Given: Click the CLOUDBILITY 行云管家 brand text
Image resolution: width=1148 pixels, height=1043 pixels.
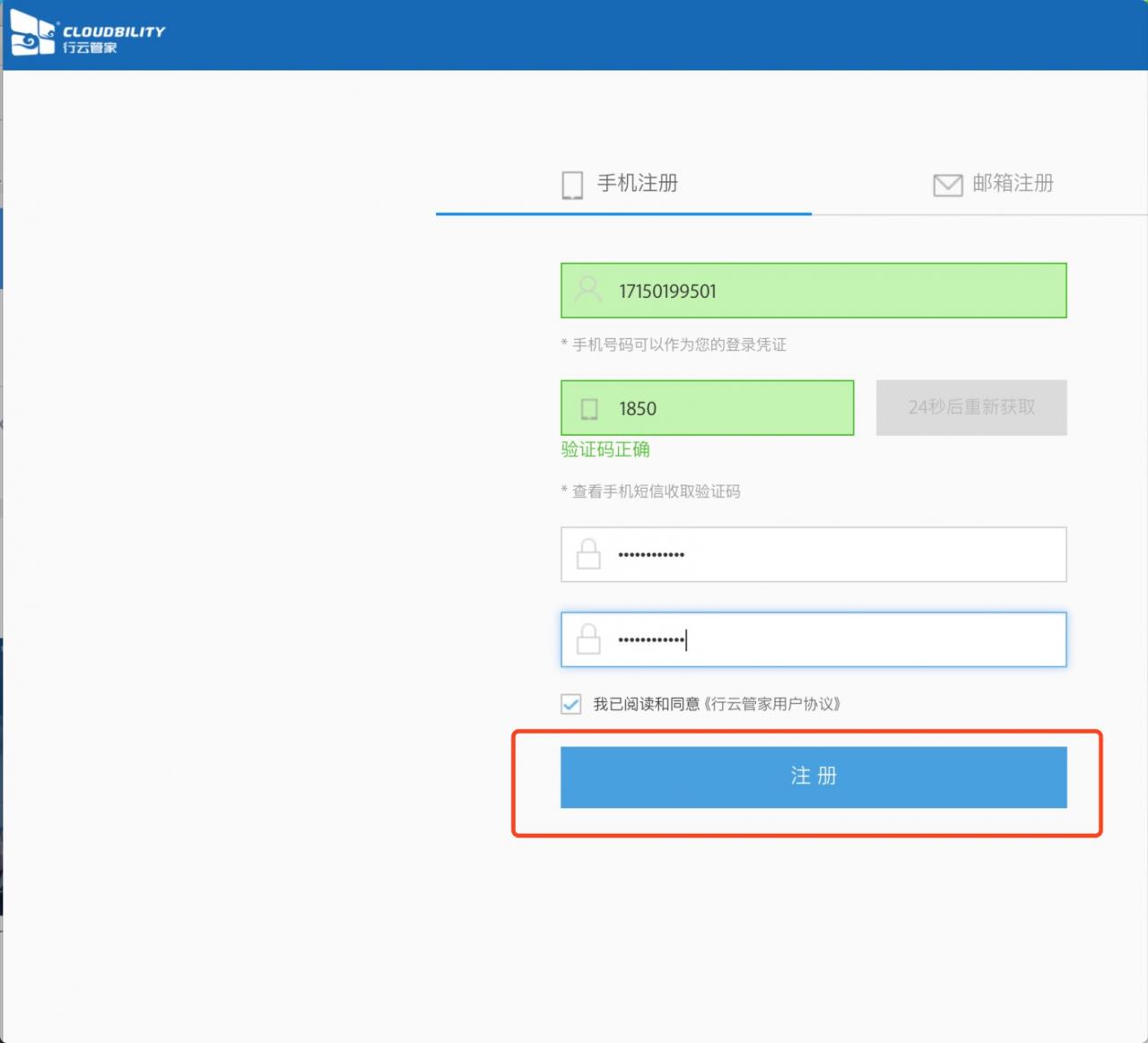Looking at the screenshot, I should [113, 39].
